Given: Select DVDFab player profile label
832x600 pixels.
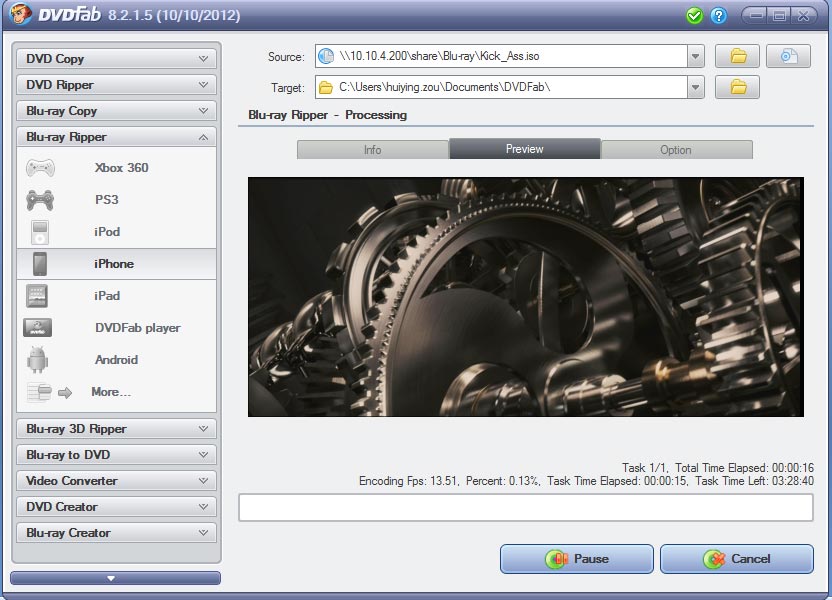Looking at the screenshot, I should (x=137, y=328).
